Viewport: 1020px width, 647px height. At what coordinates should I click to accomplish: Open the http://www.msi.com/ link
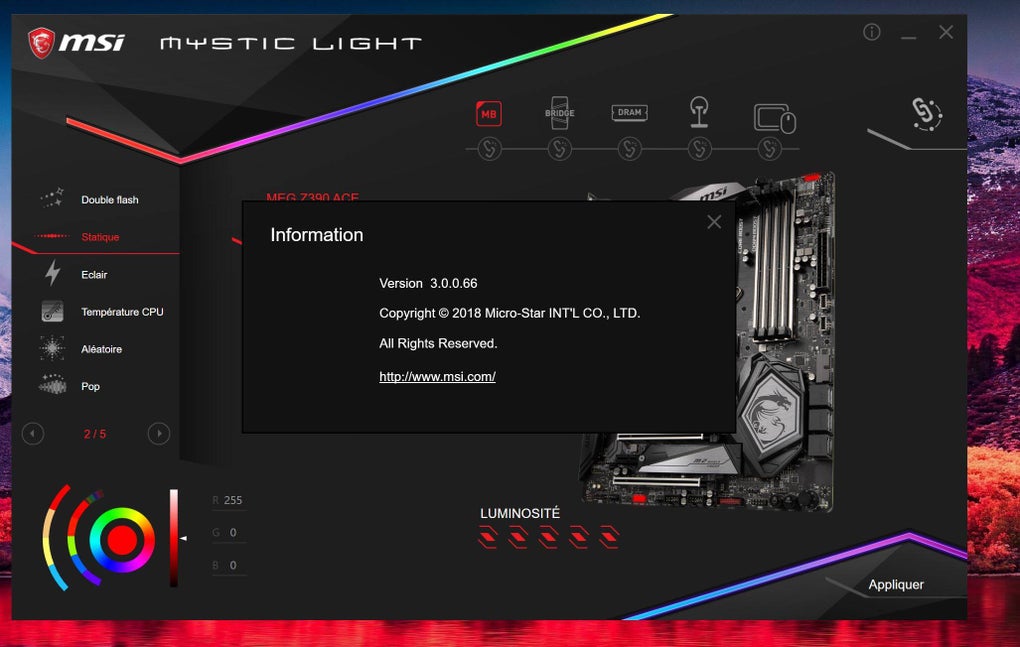tap(437, 376)
